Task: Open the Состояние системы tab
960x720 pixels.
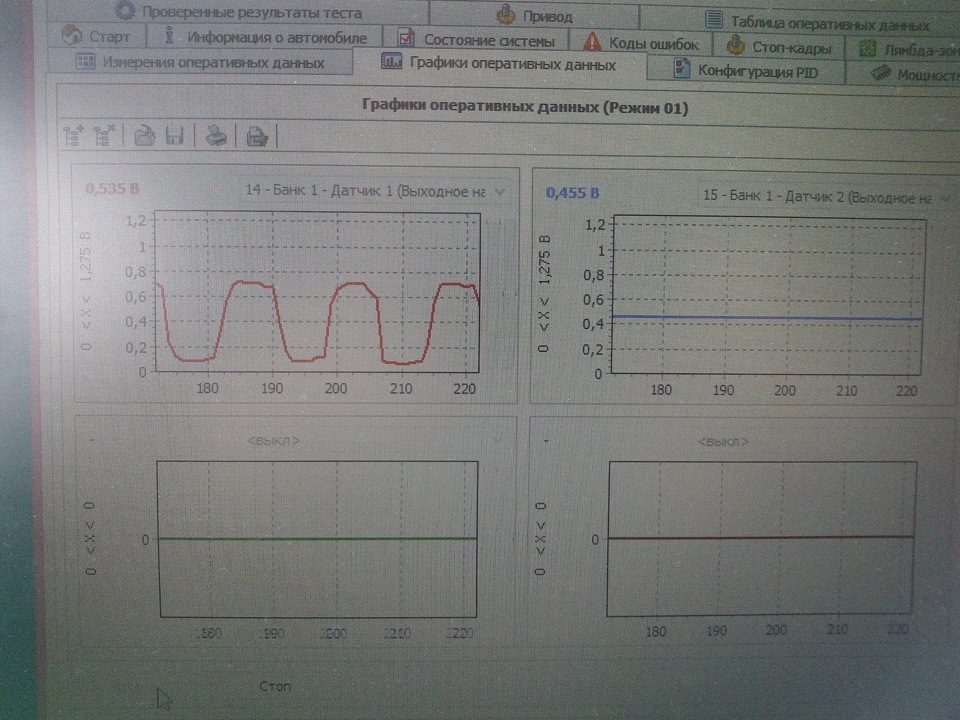Action: pyautogui.click(x=476, y=40)
